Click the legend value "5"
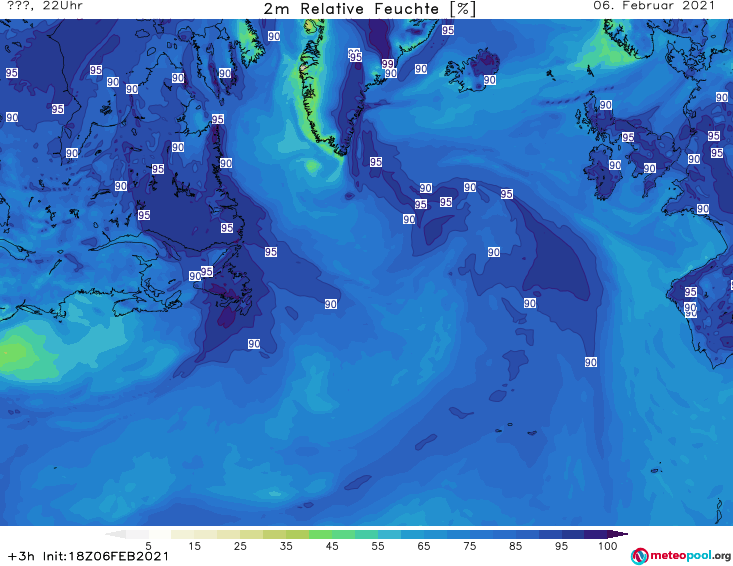The width and height of the screenshot is (733, 566). 148,545
